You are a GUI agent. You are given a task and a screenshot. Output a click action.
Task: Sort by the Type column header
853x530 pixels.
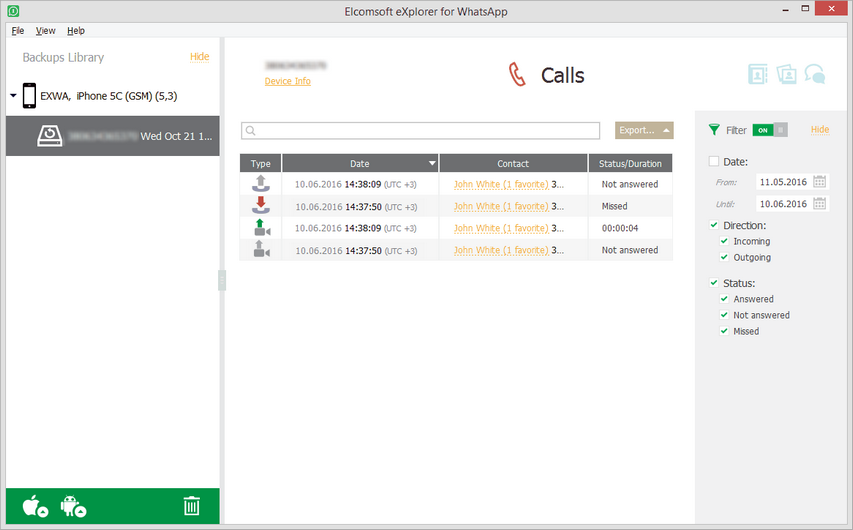click(x=261, y=163)
